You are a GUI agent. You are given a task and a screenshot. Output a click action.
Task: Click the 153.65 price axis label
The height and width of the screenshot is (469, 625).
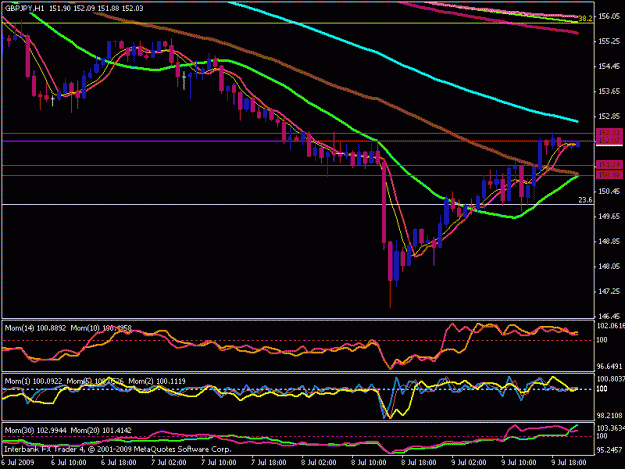pyautogui.click(x=610, y=92)
